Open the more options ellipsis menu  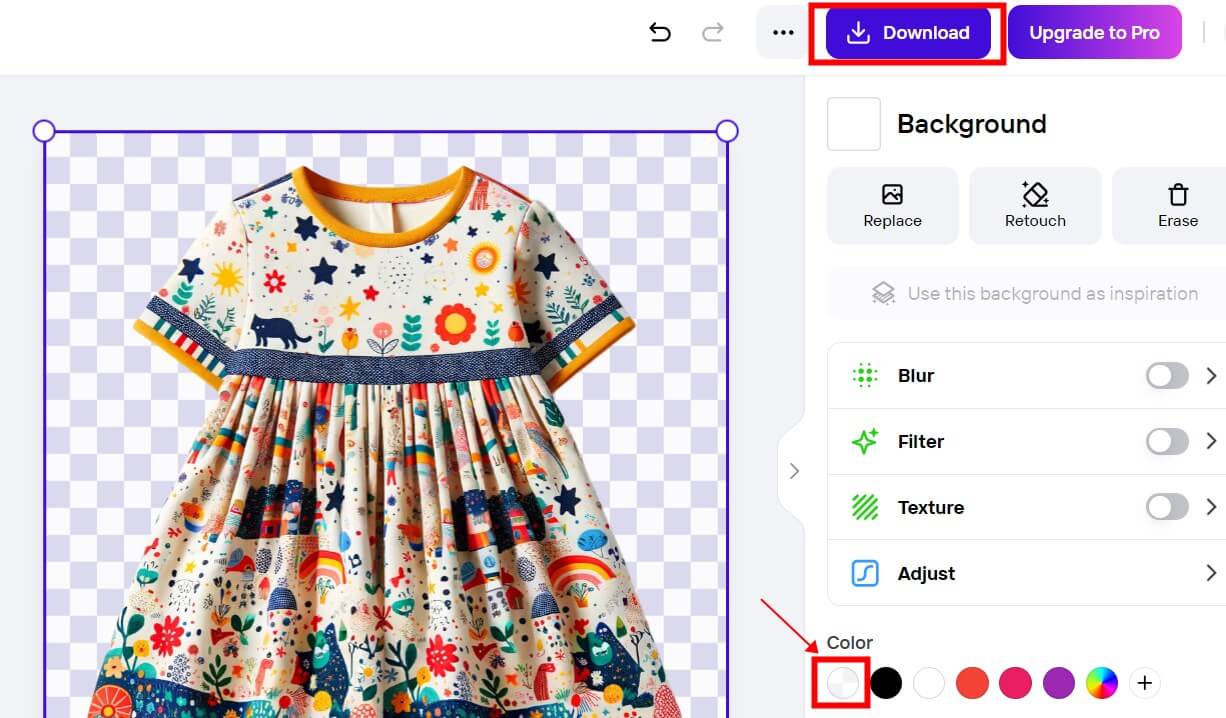781,32
